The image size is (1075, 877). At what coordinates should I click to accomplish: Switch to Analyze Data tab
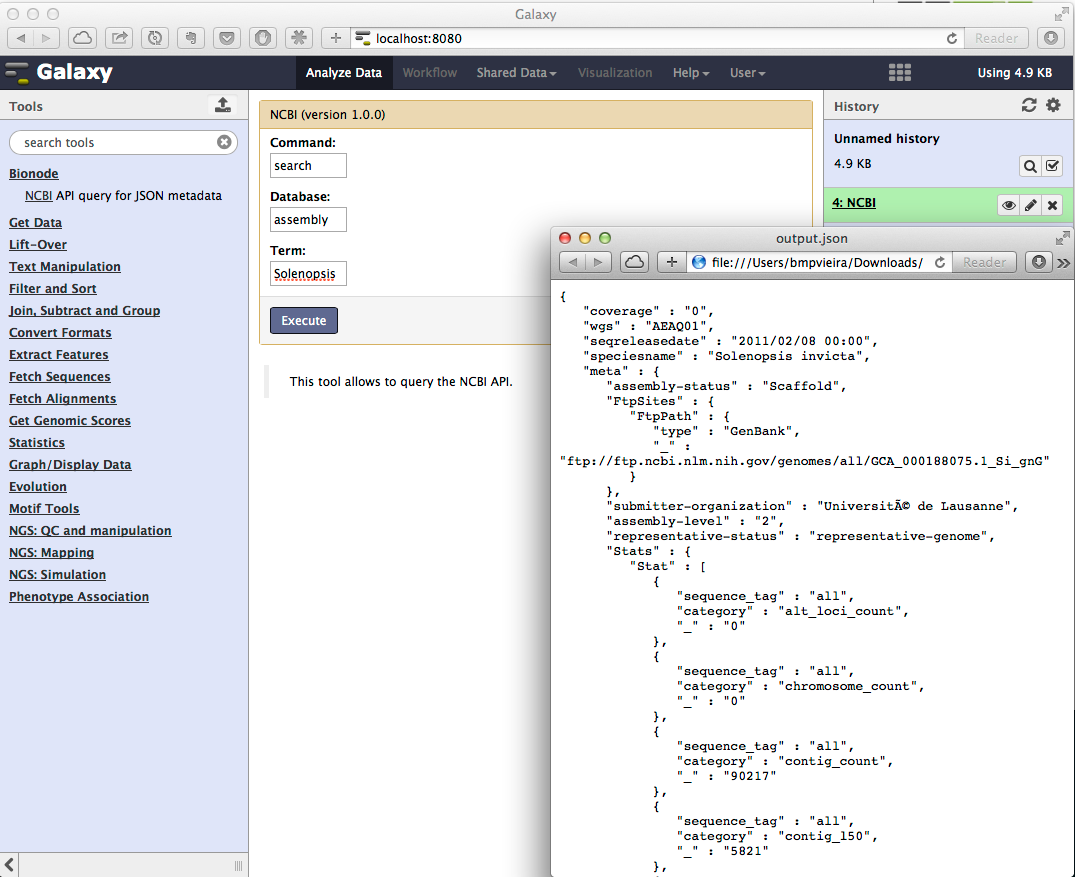coord(343,73)
